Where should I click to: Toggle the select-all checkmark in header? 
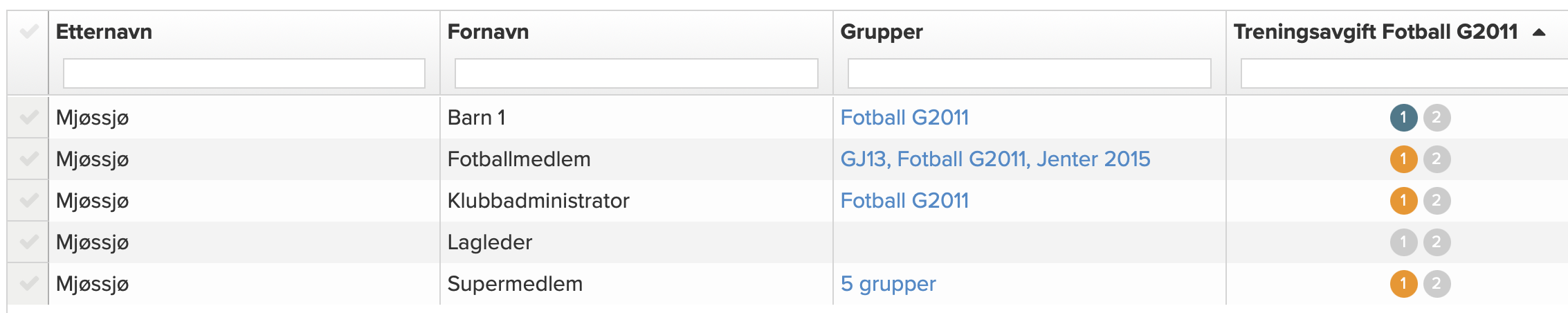pyautogui.click(x=28, y=31)
